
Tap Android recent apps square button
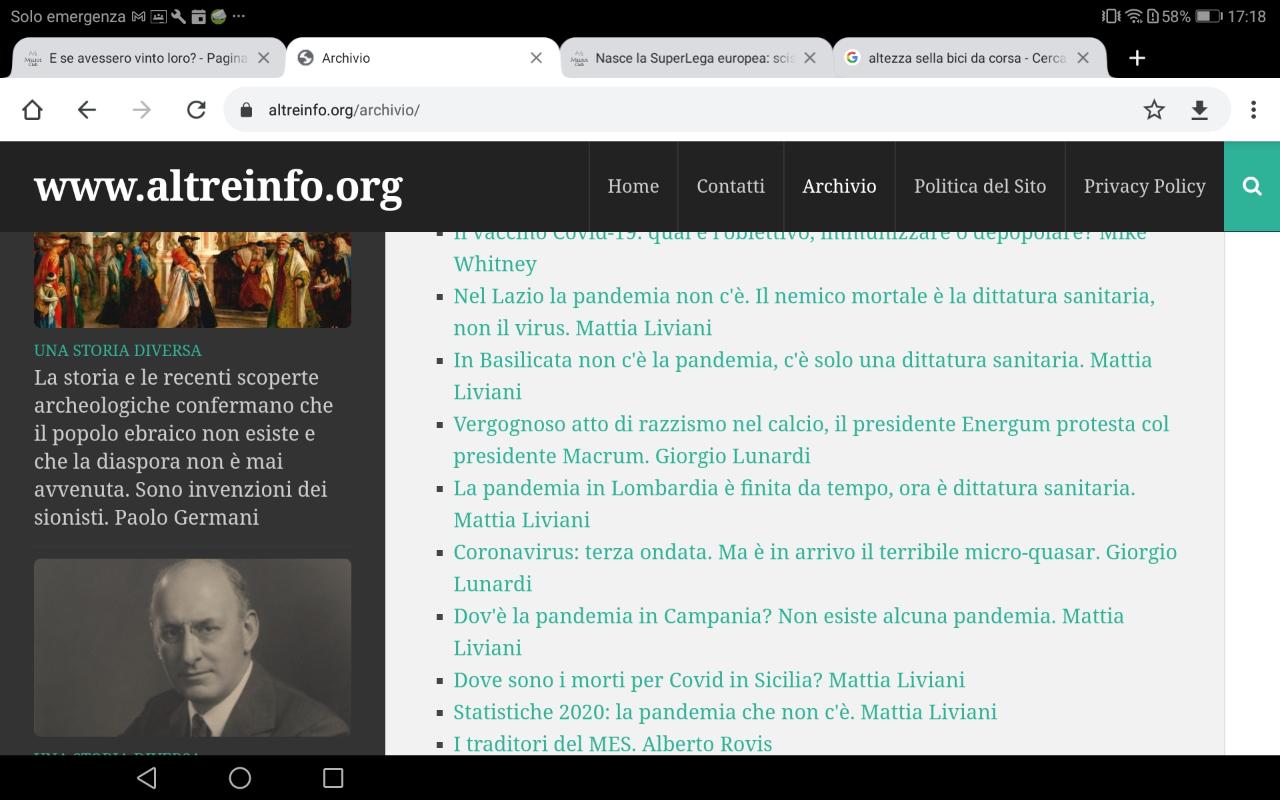(333, 778)
